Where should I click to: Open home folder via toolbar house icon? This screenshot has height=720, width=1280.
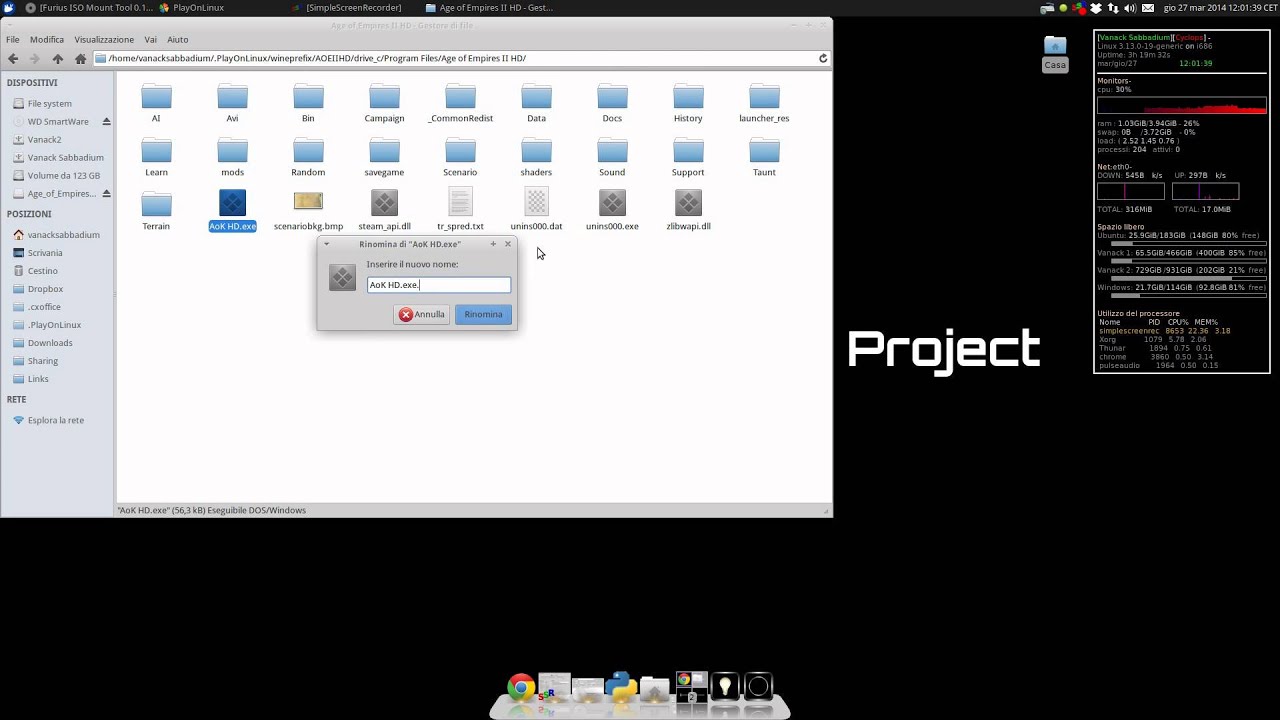[x=80, y=59]
